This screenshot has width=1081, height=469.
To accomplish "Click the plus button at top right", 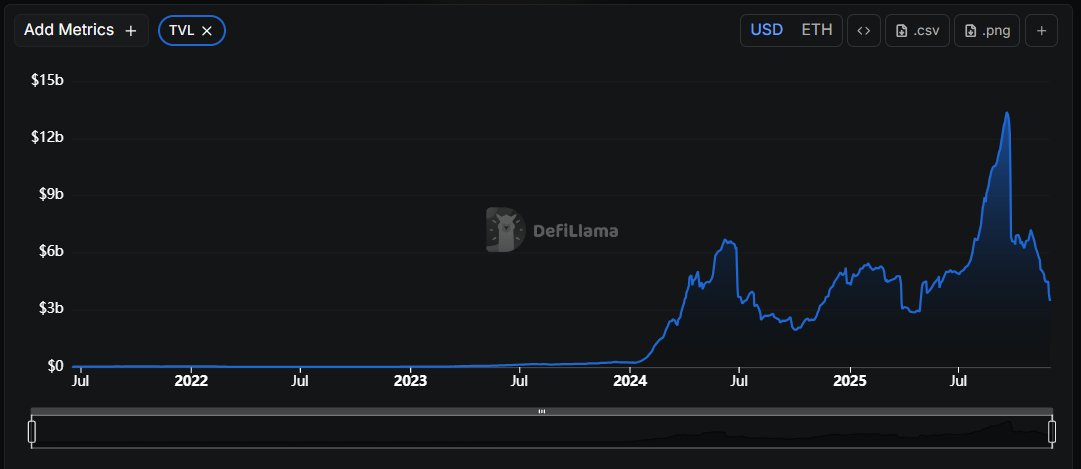I will (1041, 31).
